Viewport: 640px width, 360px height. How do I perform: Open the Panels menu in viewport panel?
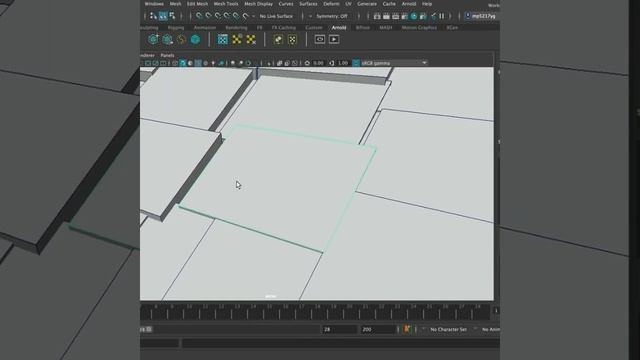coord(167,55)
